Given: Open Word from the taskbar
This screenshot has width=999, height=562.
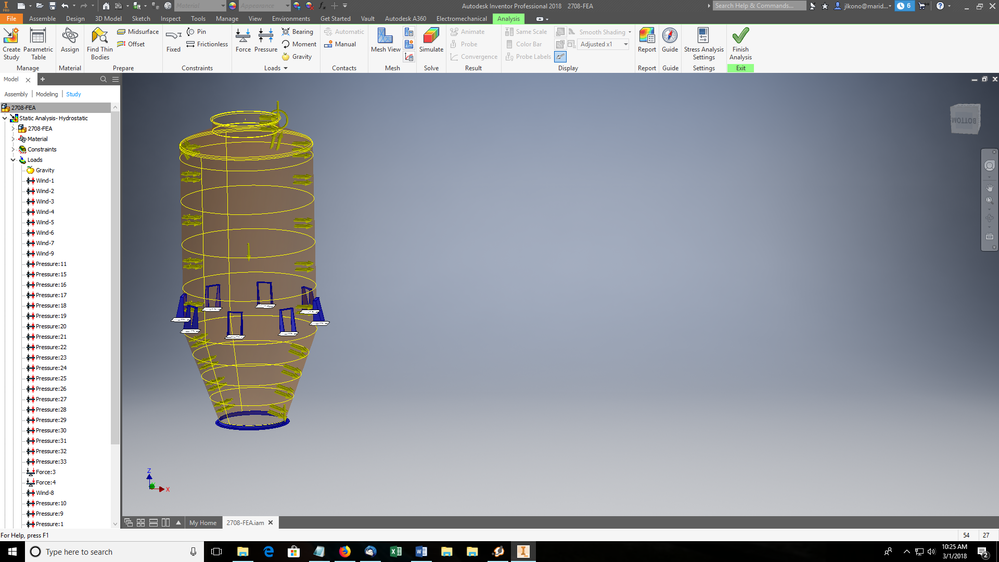Looking at the screenshot, I should pyautogui.click(x=421, y=551).
